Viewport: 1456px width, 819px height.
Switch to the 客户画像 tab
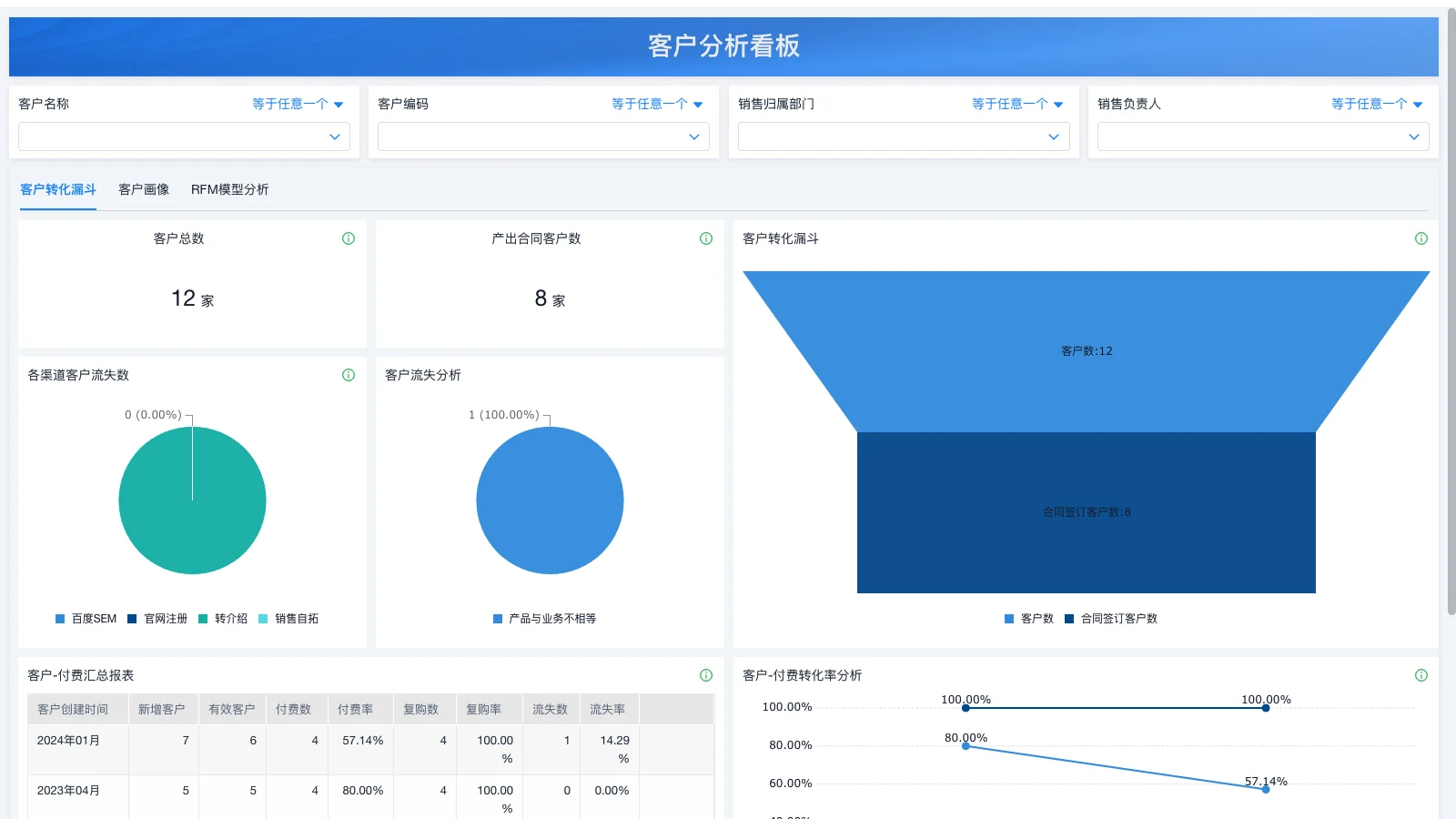143,189
